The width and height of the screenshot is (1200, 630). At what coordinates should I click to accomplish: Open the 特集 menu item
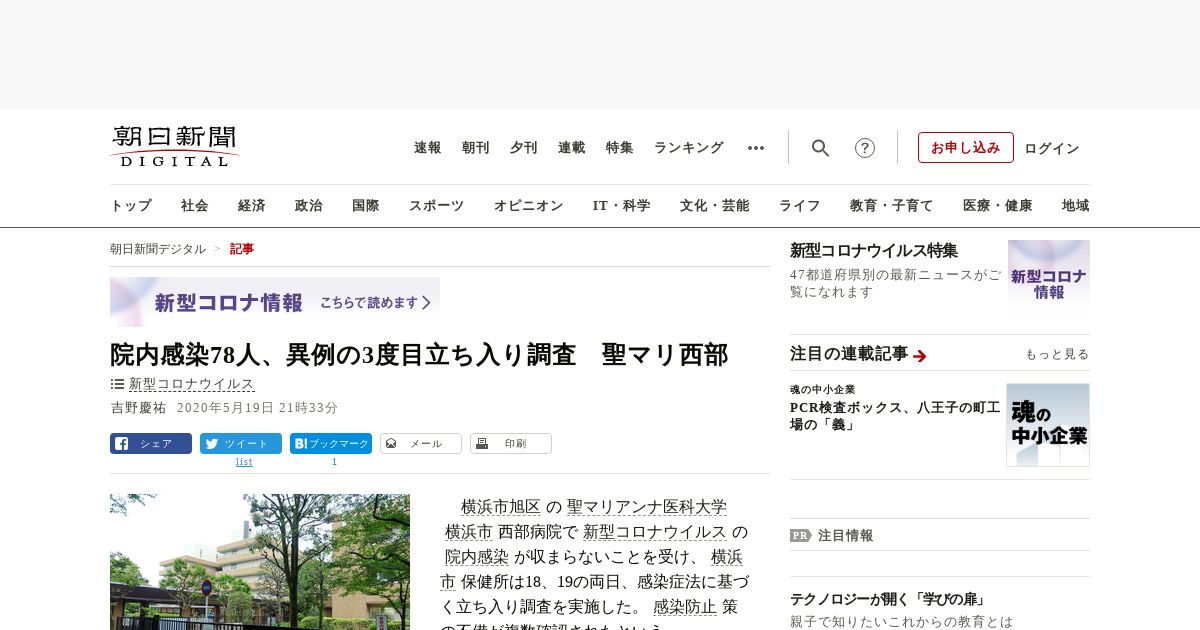620,148
